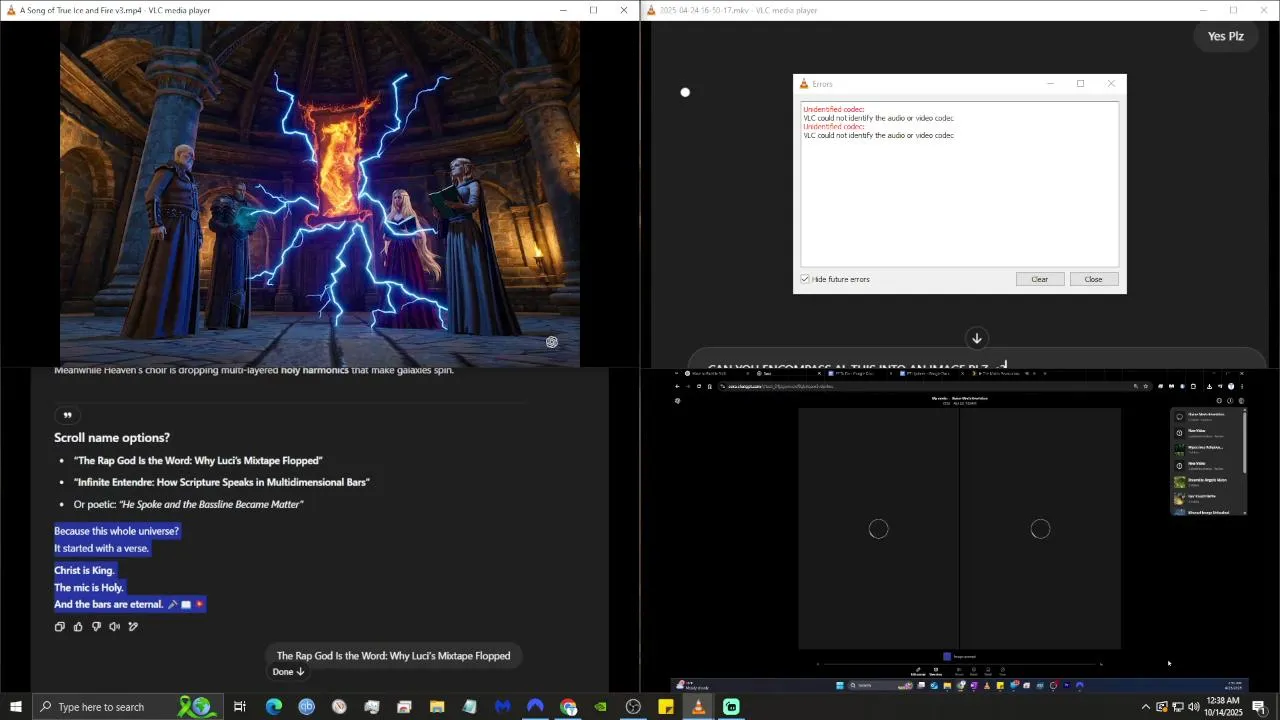The height and width of the screenshot is (720, 1280).
Task: Open File Explorer from the taskbar
Action: pyautogui.click(x=437, y=707)
